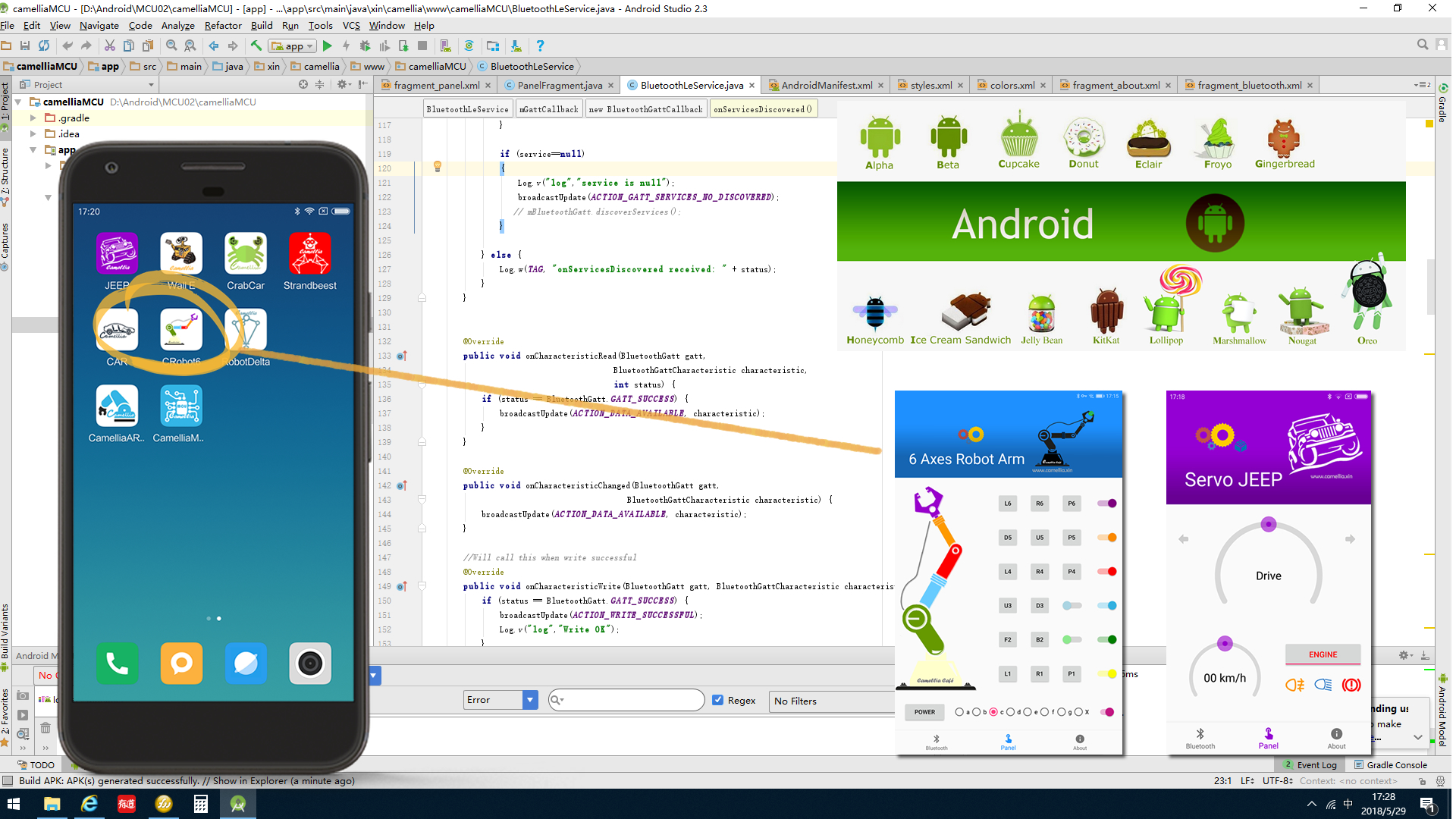Click the logcat search input field
Image resolution: width=1456 pixels, height=819 pixels.
626,700
